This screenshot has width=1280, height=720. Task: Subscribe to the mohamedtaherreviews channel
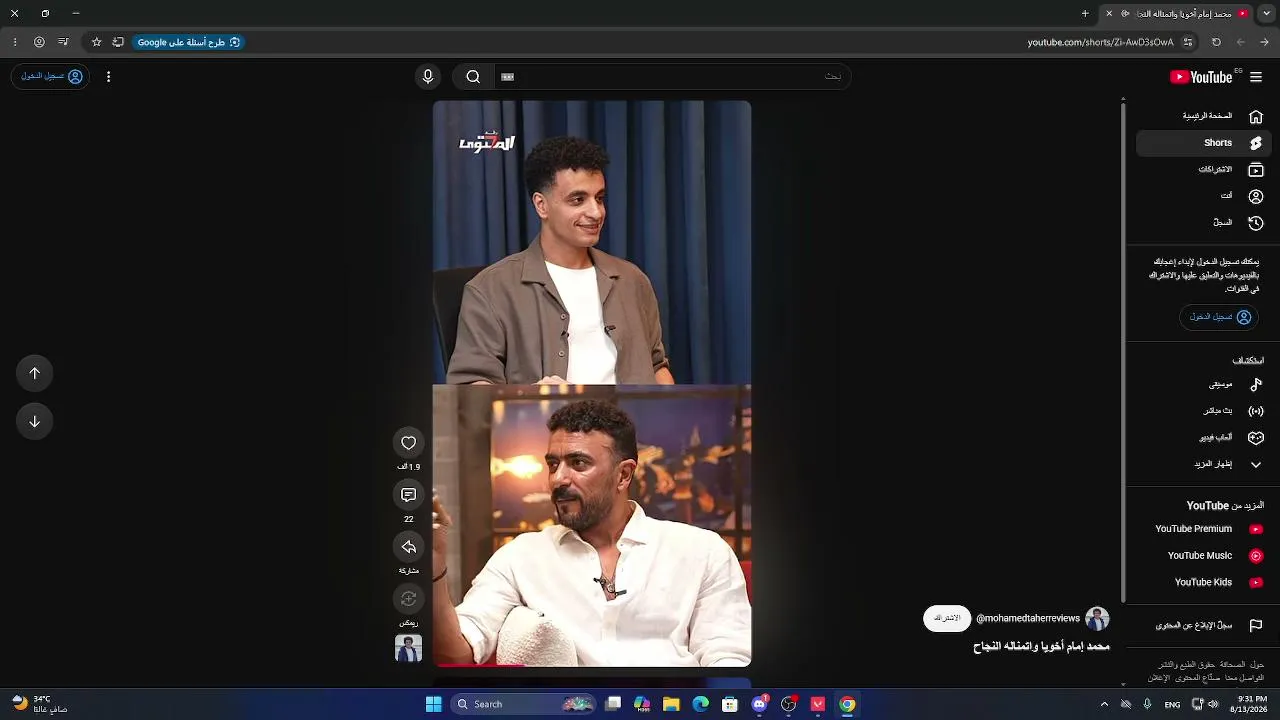point(947,618)
